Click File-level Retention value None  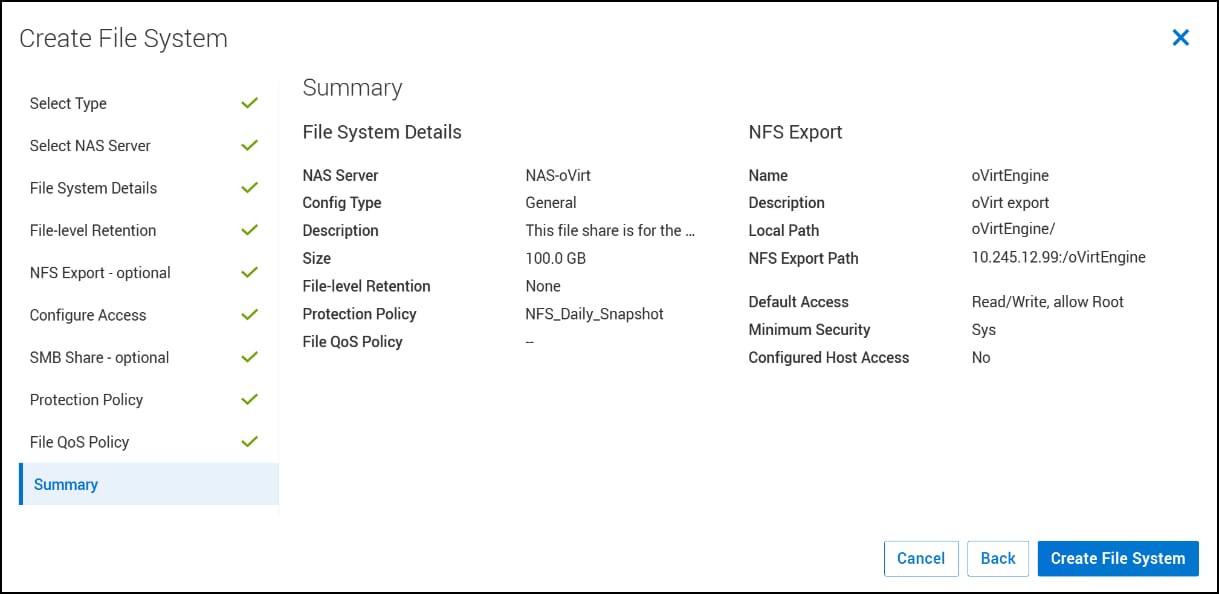pyautogui.click(x=543, y=286)
